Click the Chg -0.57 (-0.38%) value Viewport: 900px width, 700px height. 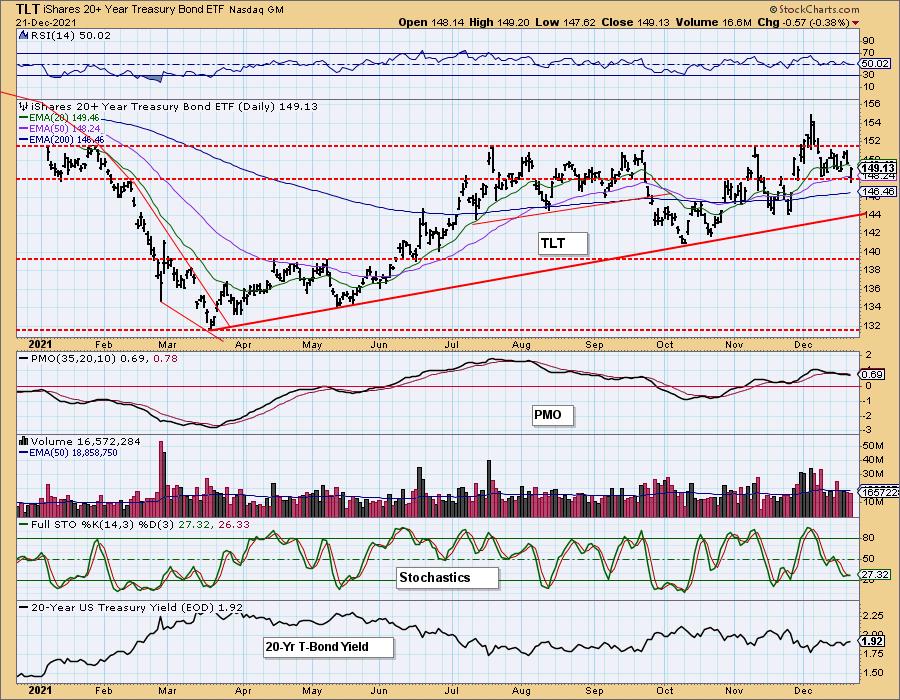click(x=804, y=22)
